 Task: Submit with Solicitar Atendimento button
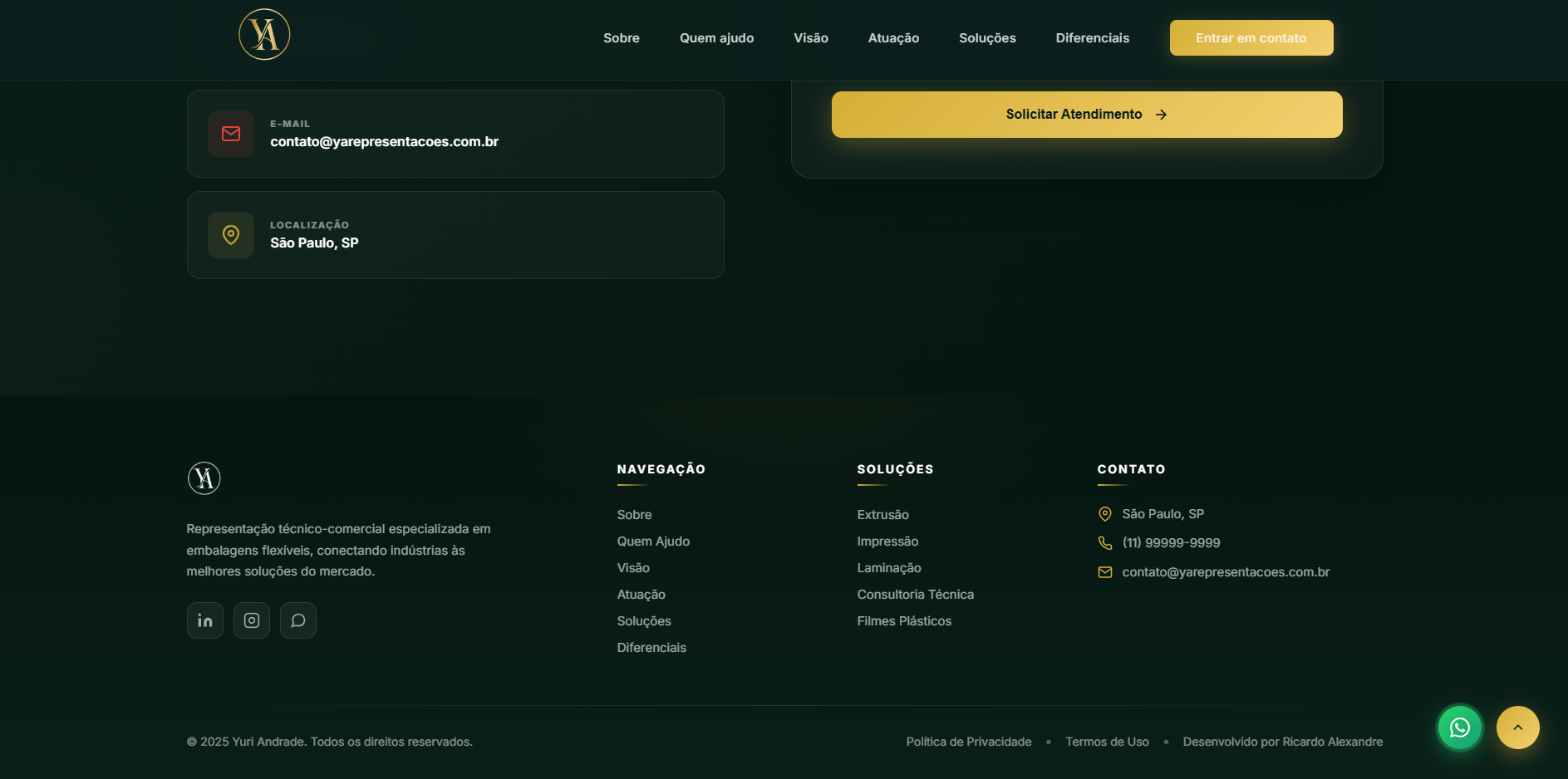pyautogui.click(x=1086, y=115)
